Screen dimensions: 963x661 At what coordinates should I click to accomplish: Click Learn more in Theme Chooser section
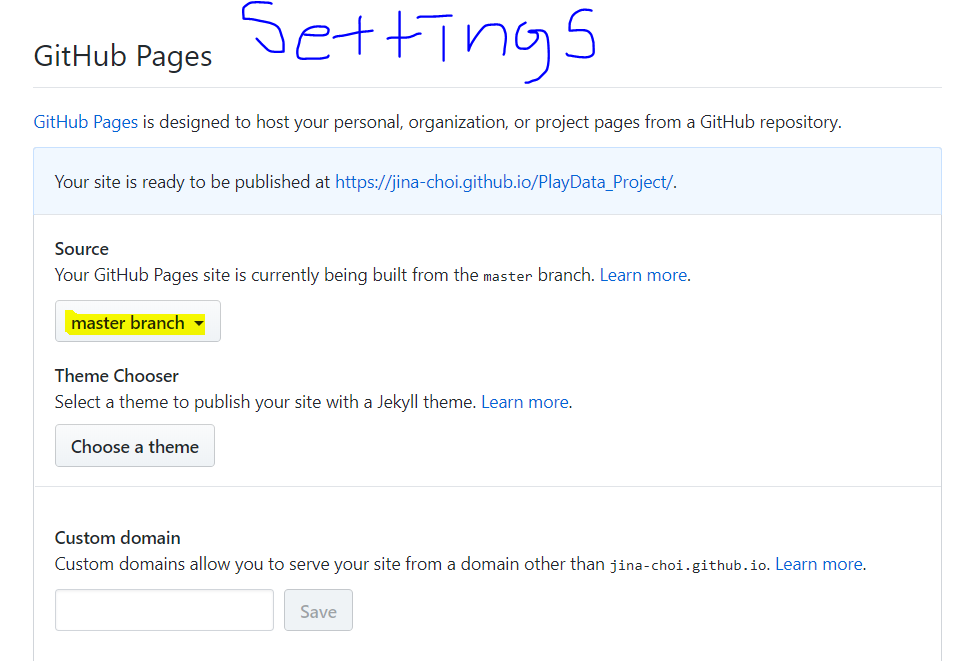tap(524, 402)
